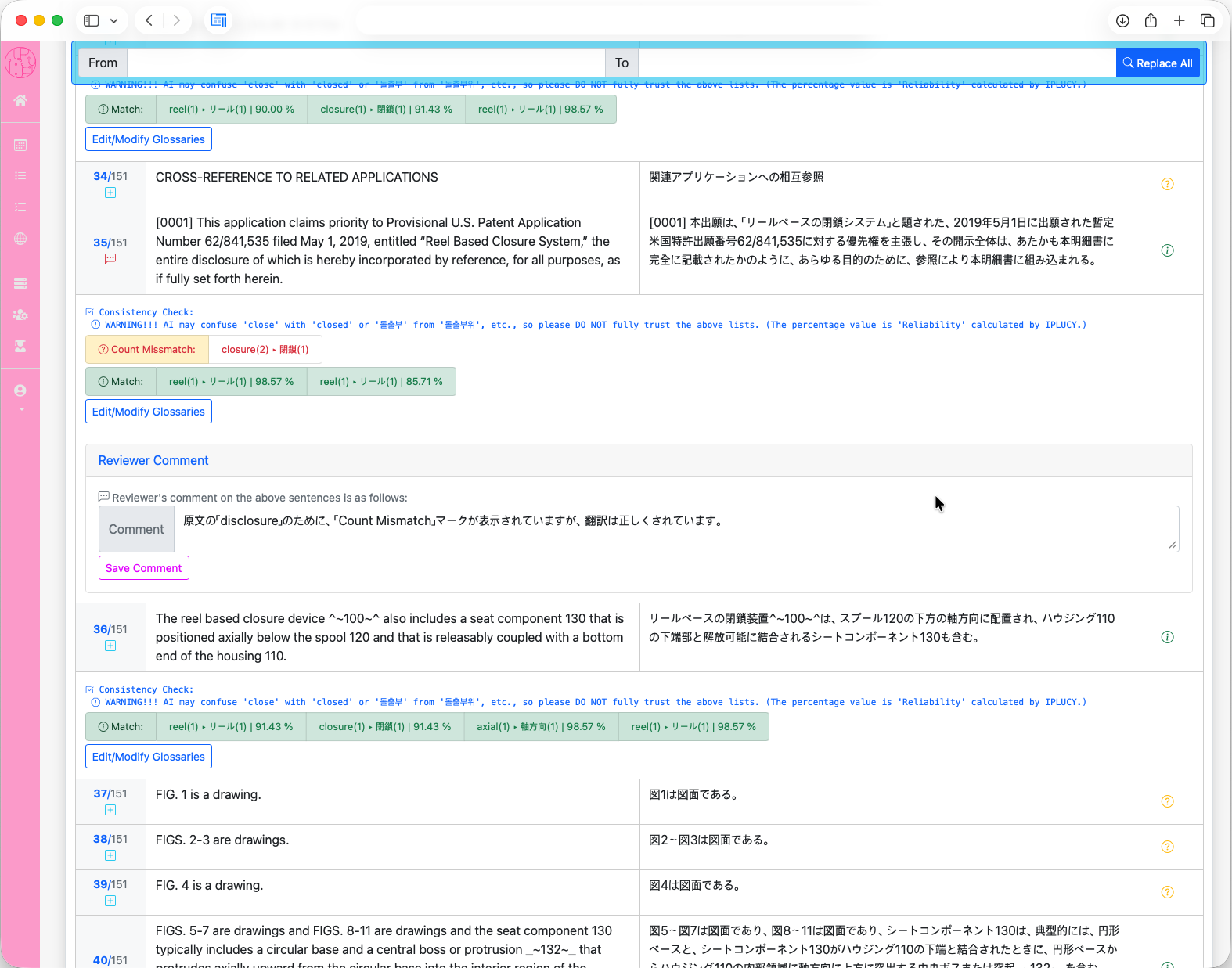The height and width of the screenshot is (968, 1232).
Task: Click question status icon for segment 34
Action: point(1167,184)
